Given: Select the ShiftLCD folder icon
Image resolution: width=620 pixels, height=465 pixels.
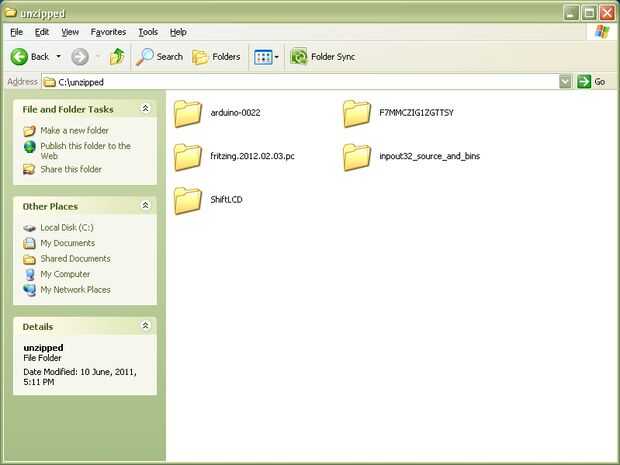Looking at the screenshot, I should point(187,200).
